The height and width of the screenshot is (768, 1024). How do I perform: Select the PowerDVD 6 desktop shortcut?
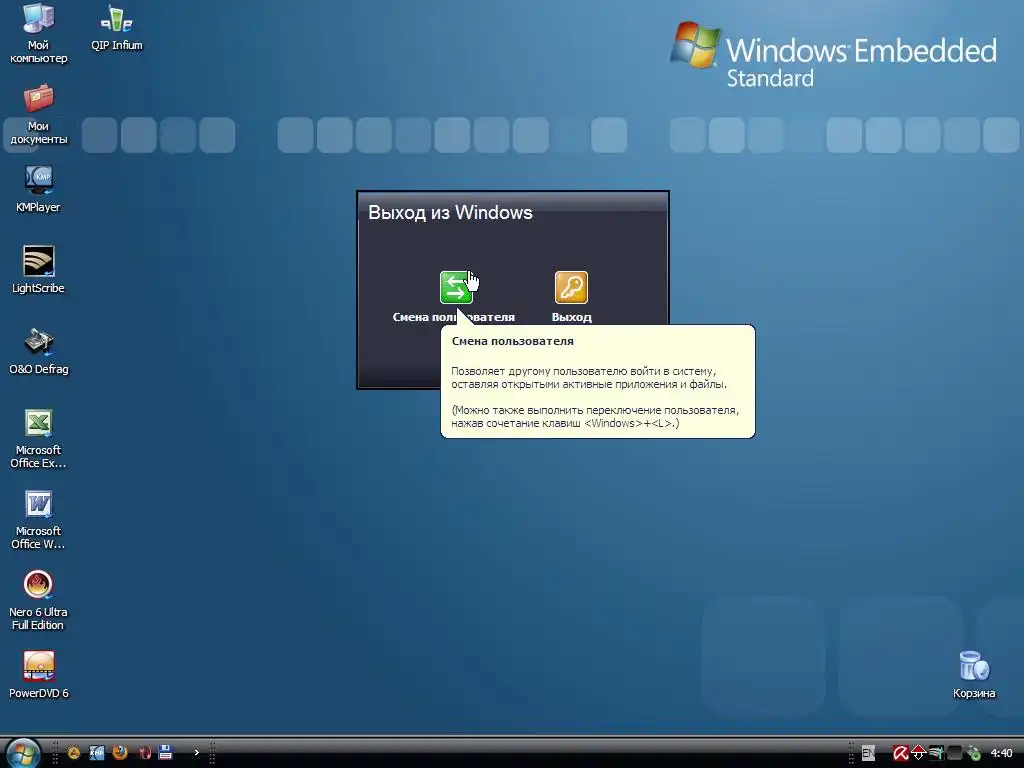39,675
